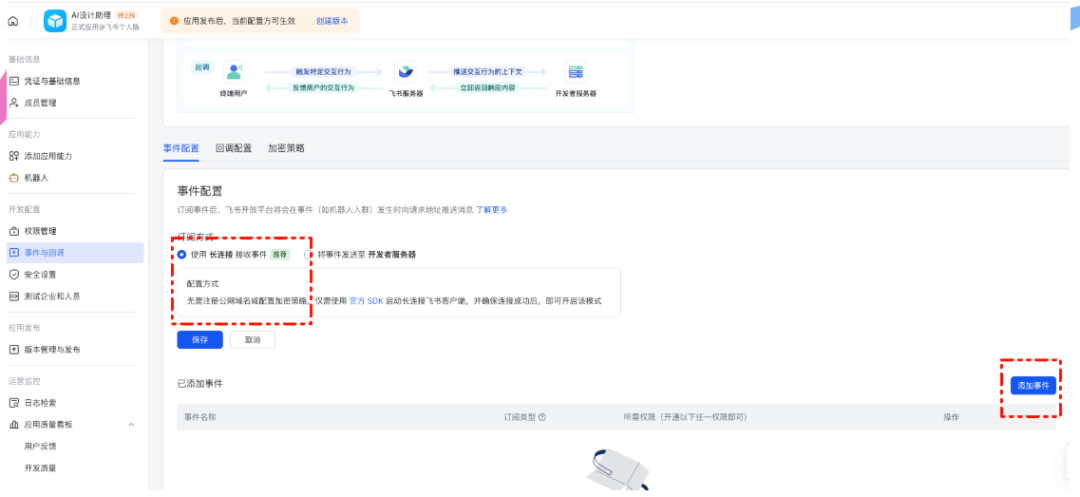The image size is (1080, 497).
Task: Click the home icon in the top bar
Action: point(12,21)
